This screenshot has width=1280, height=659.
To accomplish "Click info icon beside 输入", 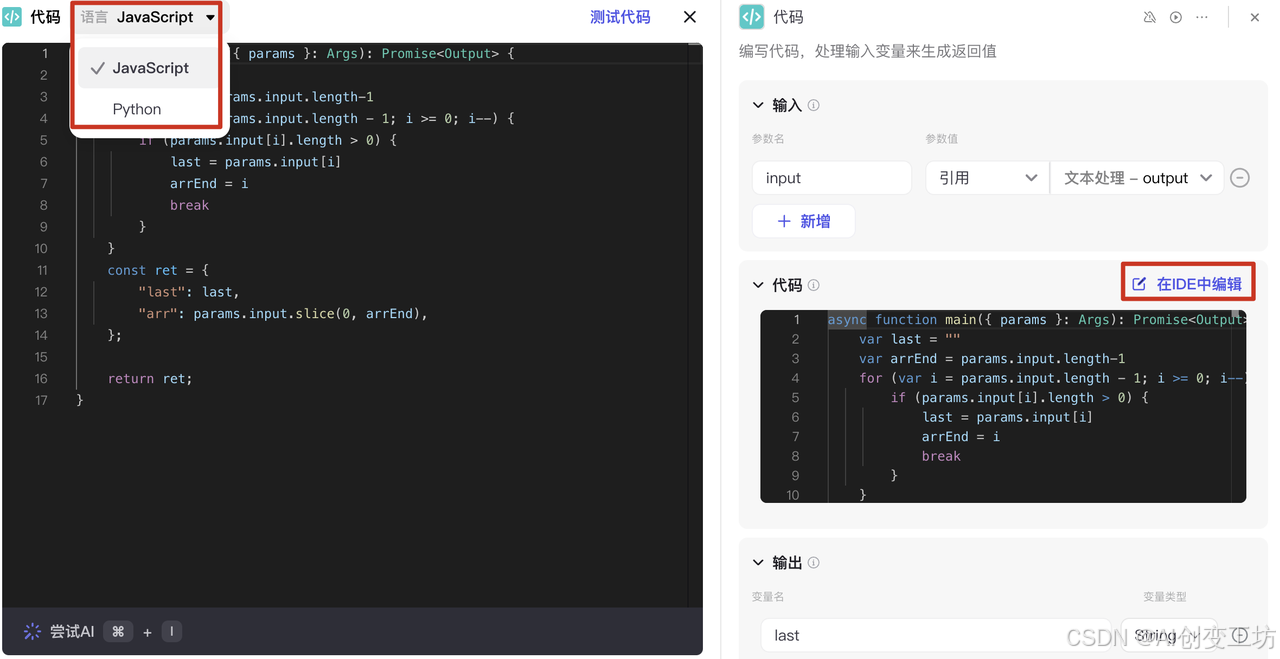I will coord(814,105).
